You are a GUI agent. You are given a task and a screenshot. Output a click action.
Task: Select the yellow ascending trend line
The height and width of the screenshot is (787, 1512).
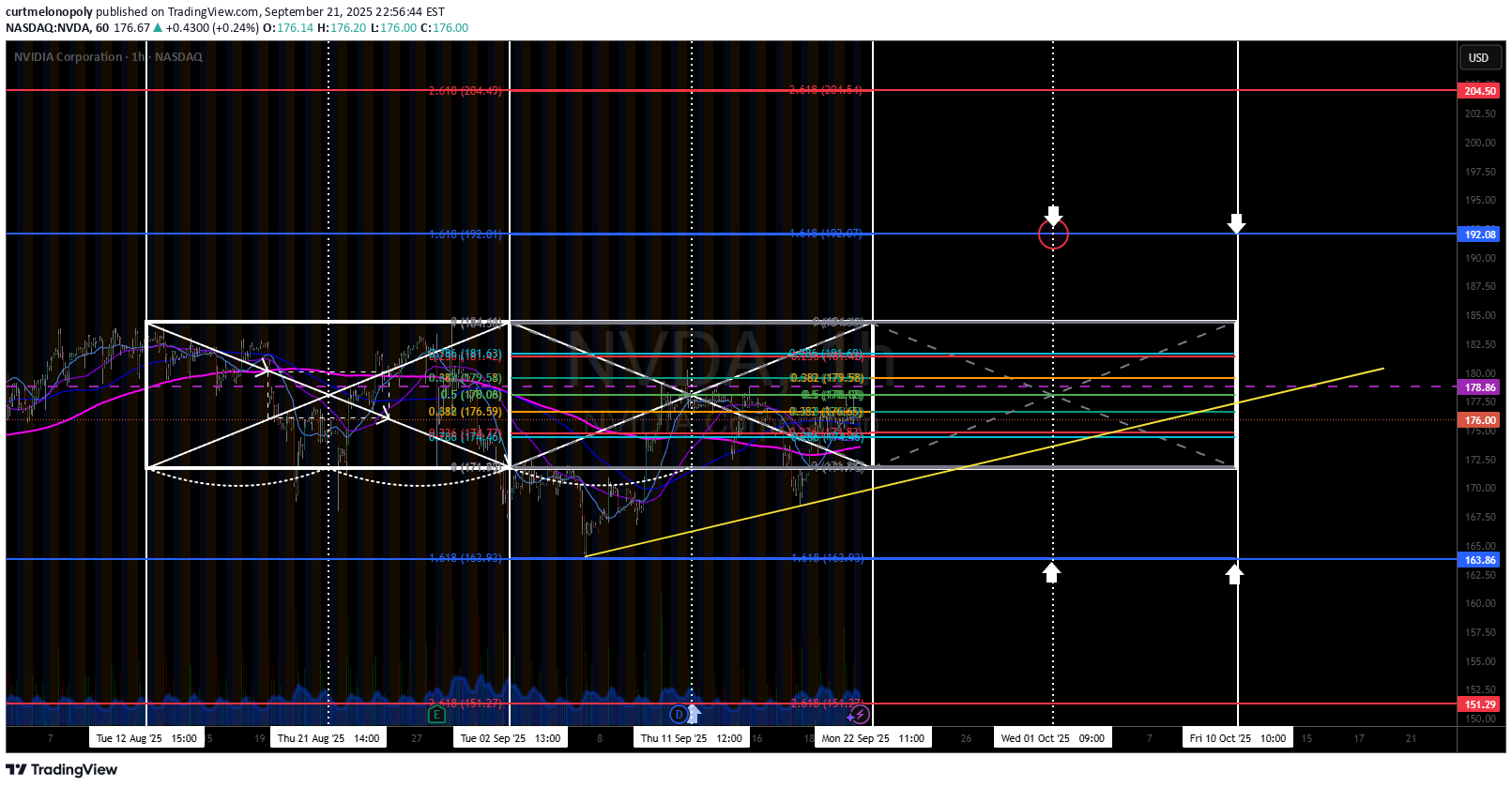tap(984, 462)
